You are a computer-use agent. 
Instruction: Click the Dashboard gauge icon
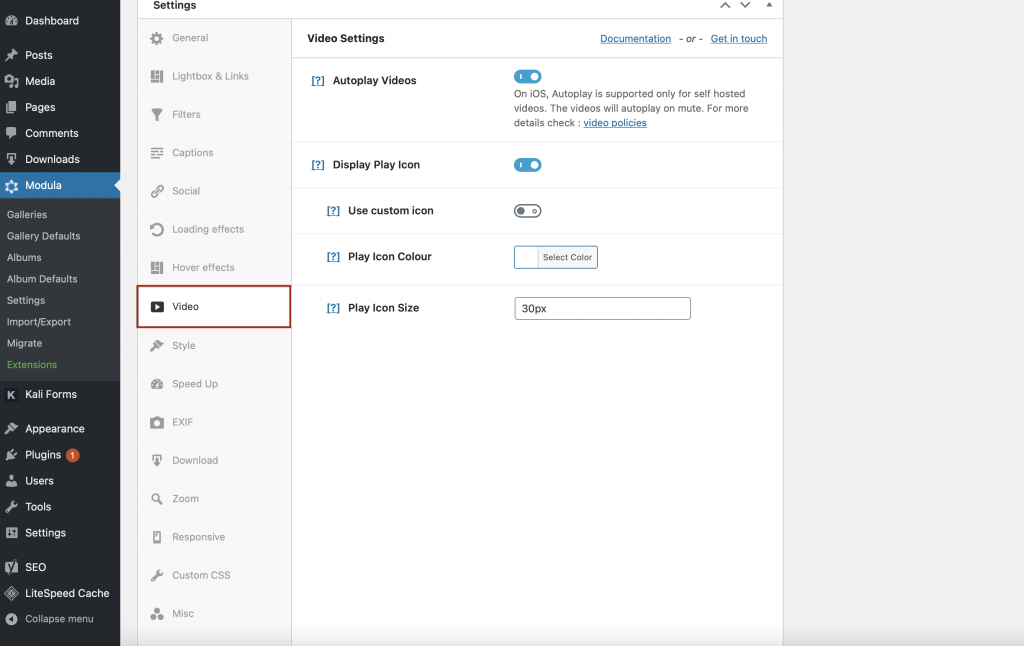pyautogui.click(x=11, y=21)
